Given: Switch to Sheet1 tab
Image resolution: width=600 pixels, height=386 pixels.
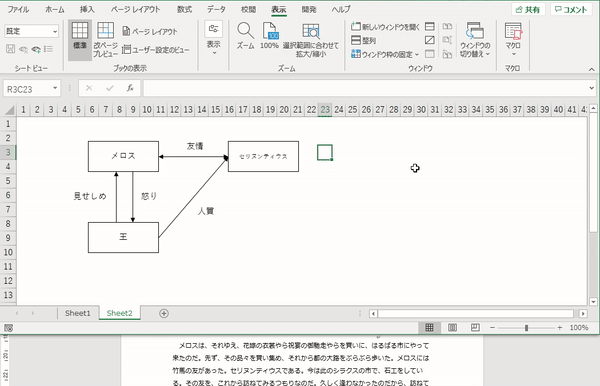Looking at the screenshot, I should 78,313.
